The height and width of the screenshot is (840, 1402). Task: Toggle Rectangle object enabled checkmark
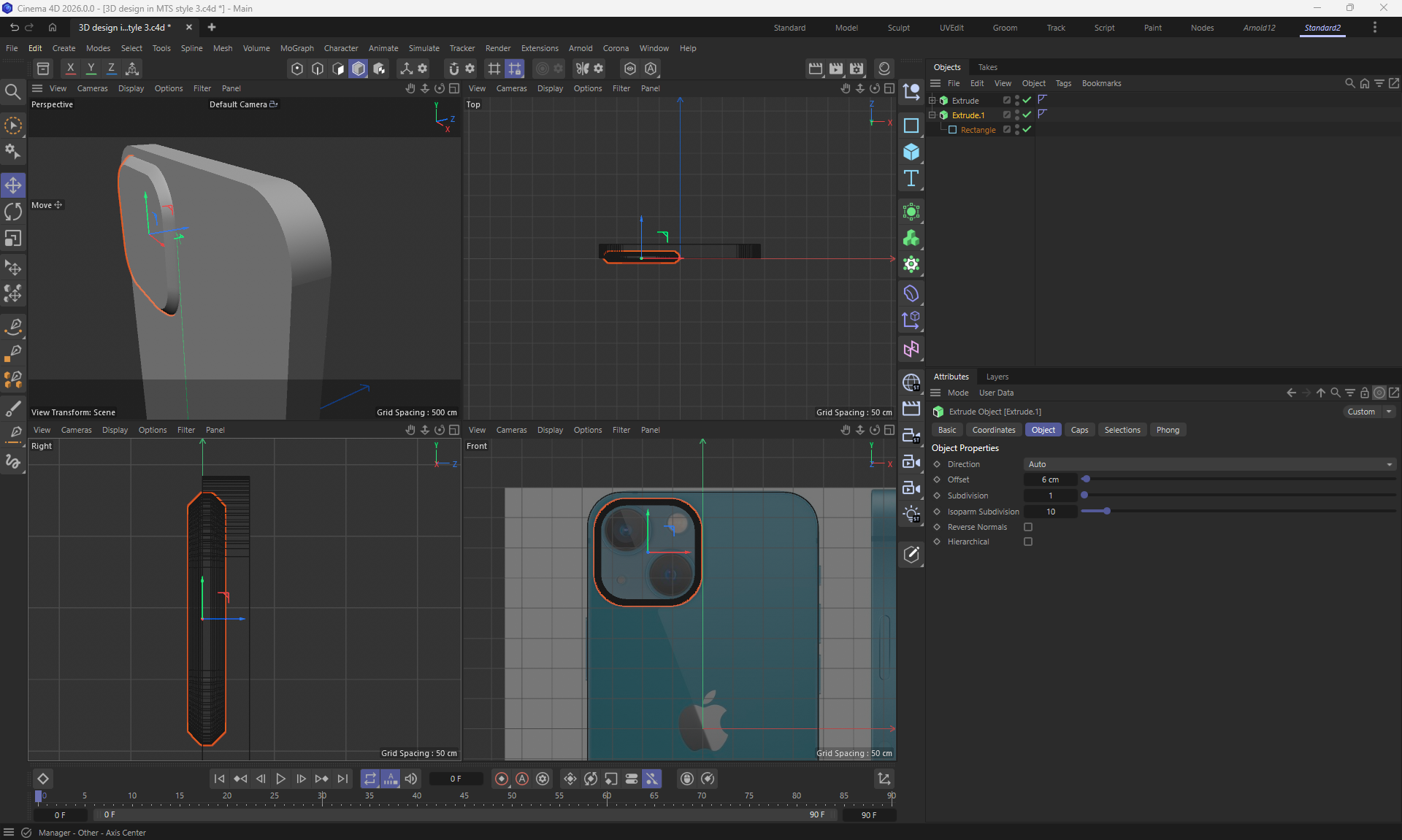pos(1027,129)
